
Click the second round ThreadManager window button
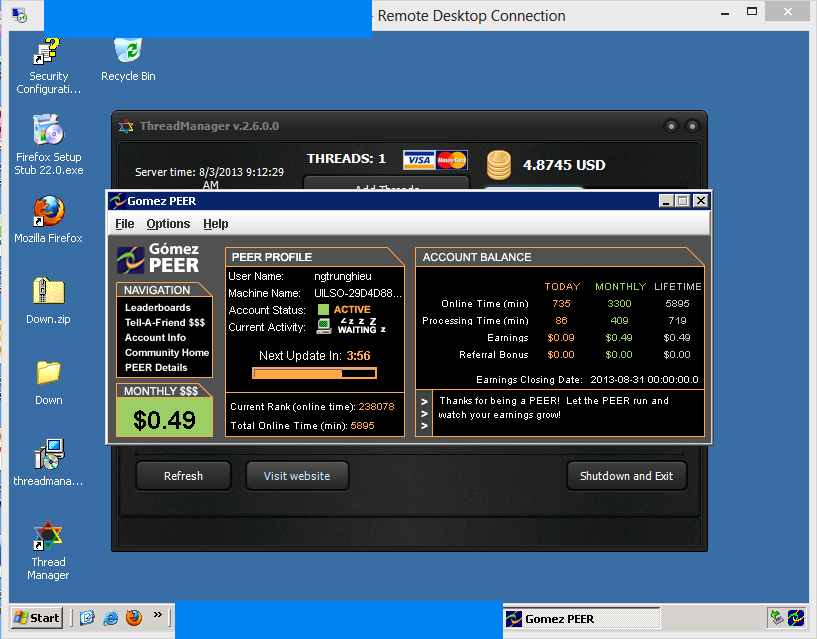692,126
